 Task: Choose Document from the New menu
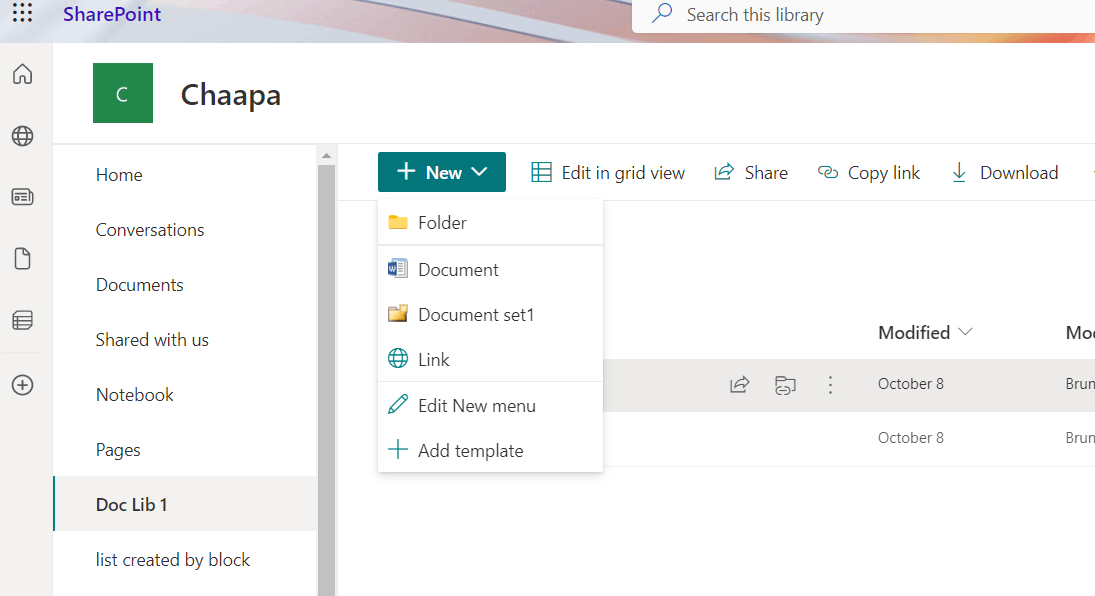coord(490,270)
